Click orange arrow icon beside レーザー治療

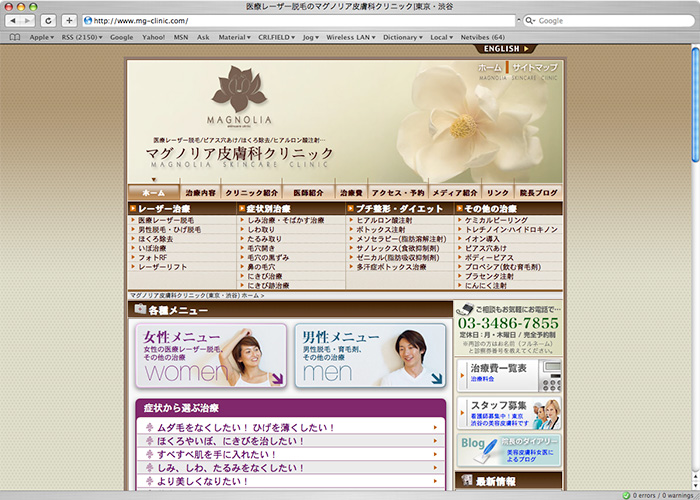[133, 208]
